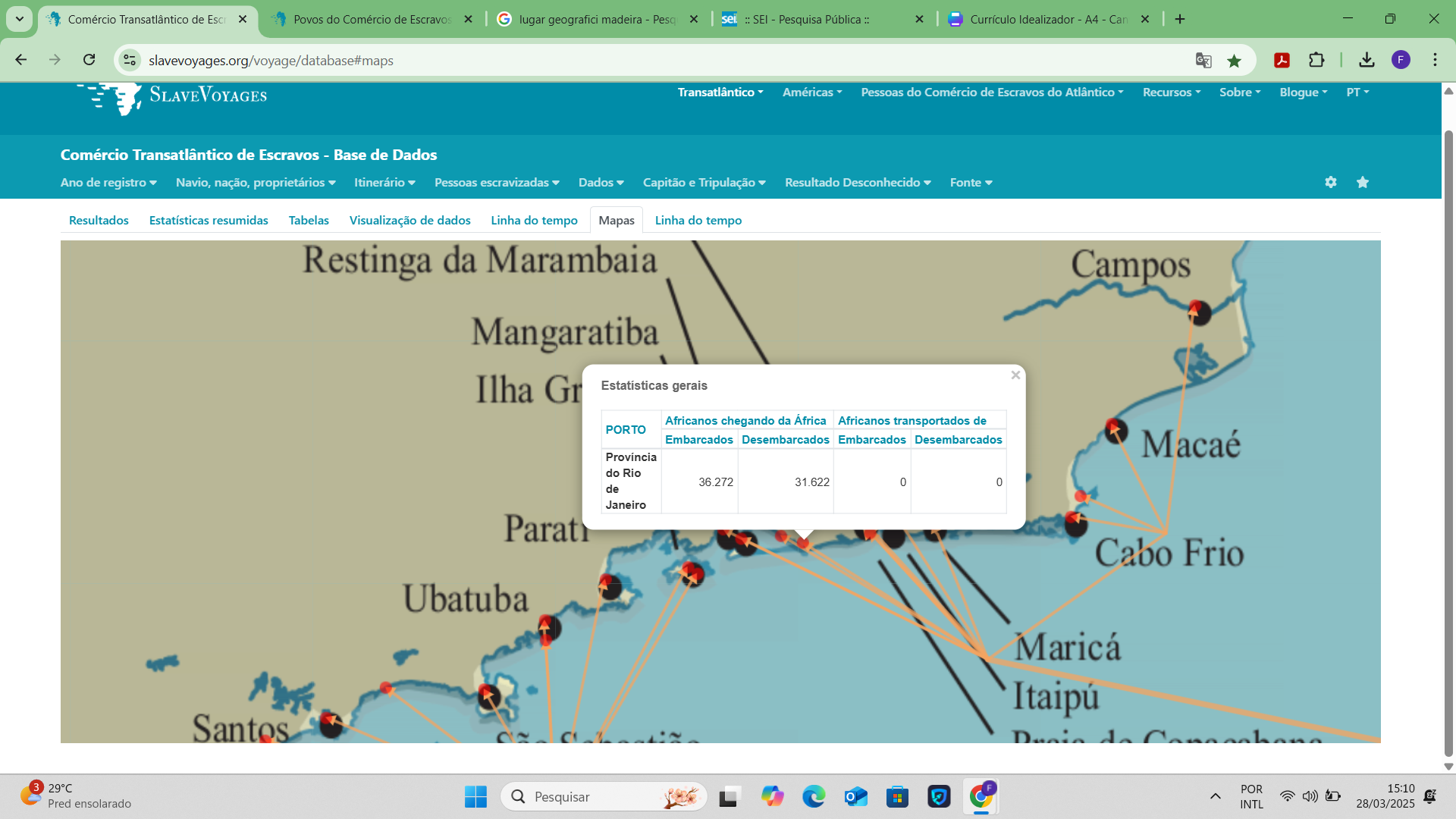Image resolution: width=1456 pixels, height=819 pixels.
Task: Expand the Itinerário dropdown
Action: point(384,183)
